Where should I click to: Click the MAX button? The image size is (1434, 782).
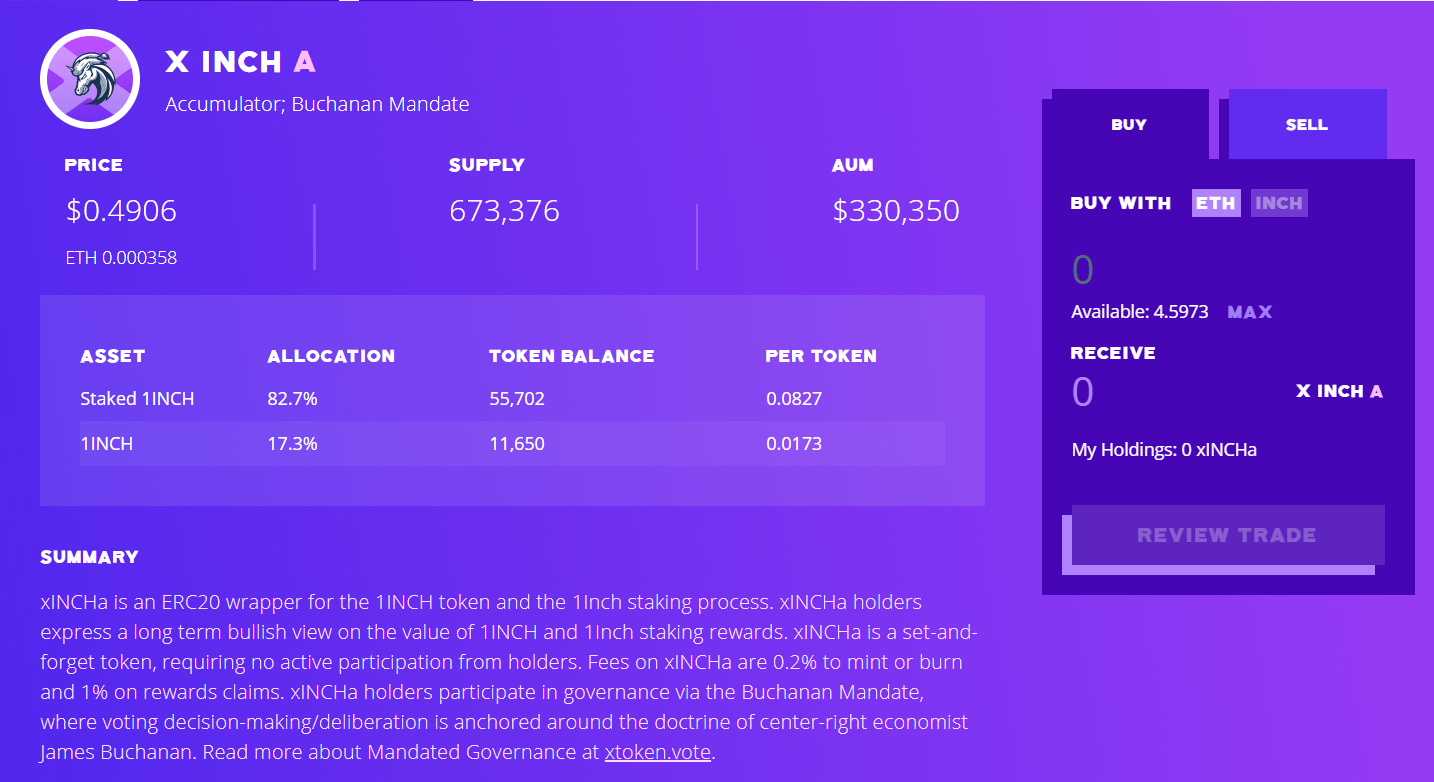click(x=1248, y=311)
